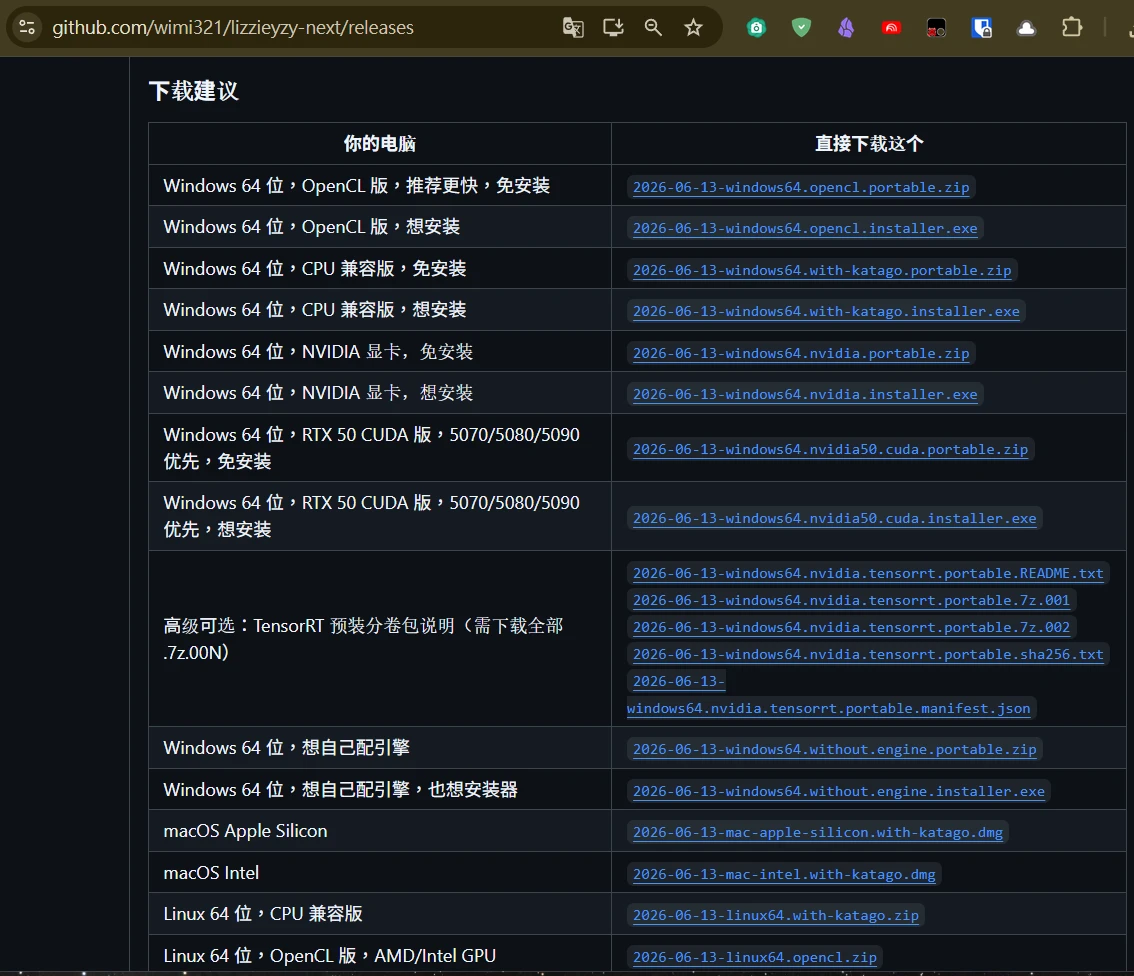Download linux64.with-katago.zip
The image size is (1134, 976).
[x=775, y=916]
